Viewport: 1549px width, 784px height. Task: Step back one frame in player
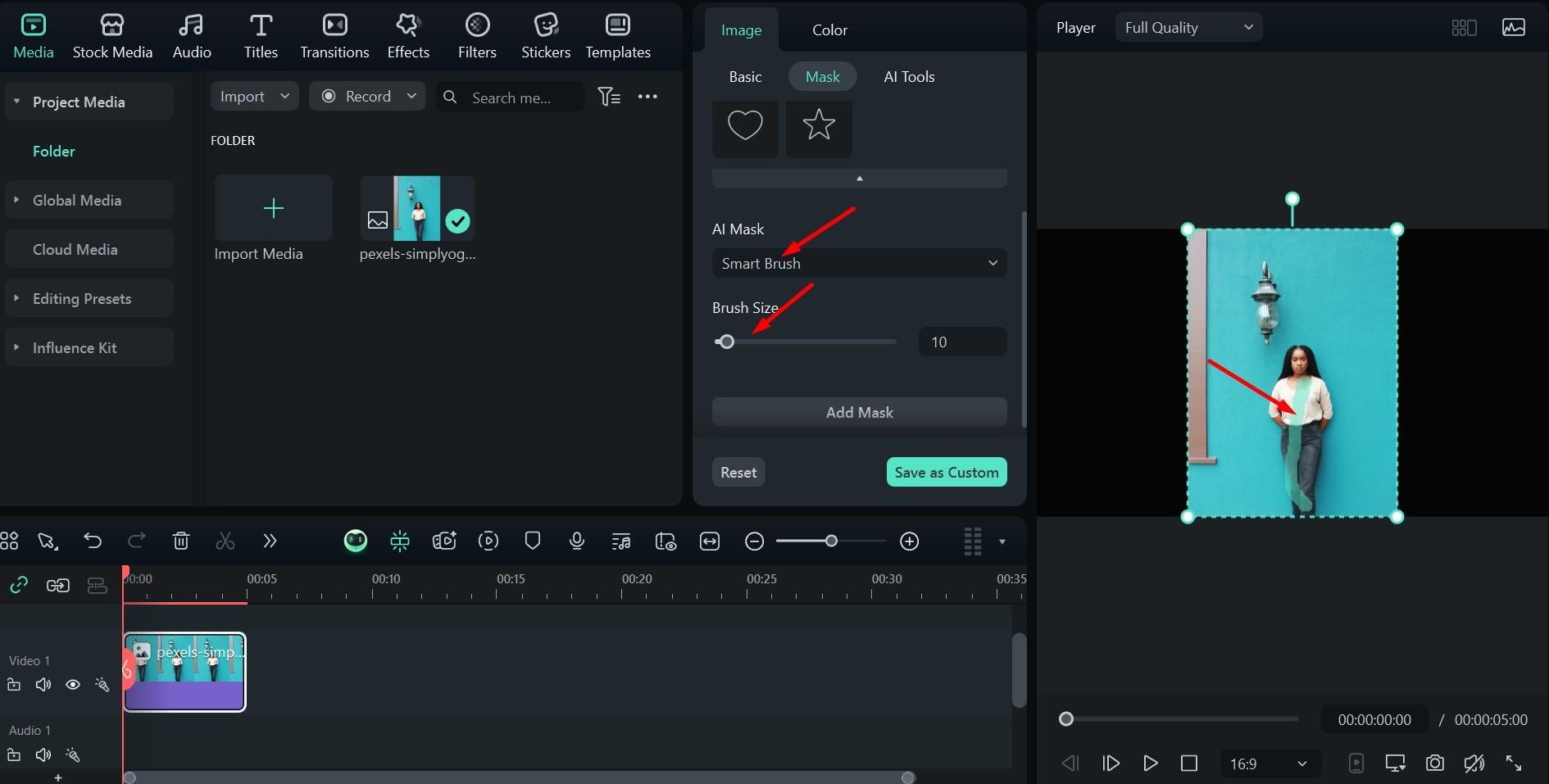[1070, 764]
